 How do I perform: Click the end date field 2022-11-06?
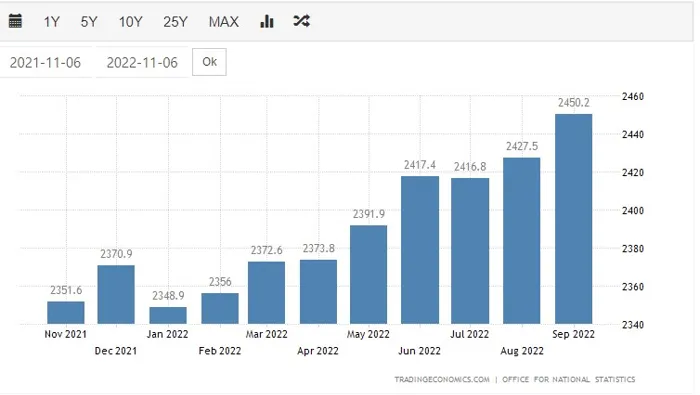click(142, 62)
